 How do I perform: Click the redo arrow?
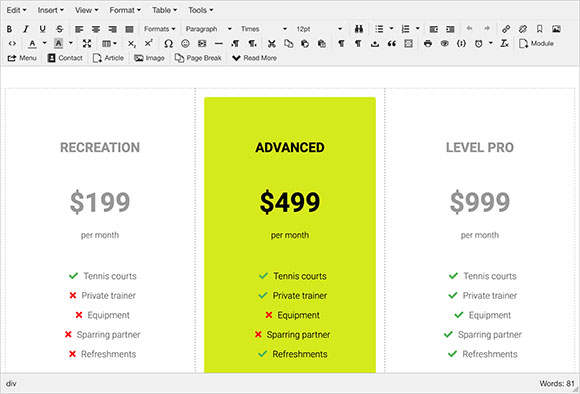[x=486, y=29]
